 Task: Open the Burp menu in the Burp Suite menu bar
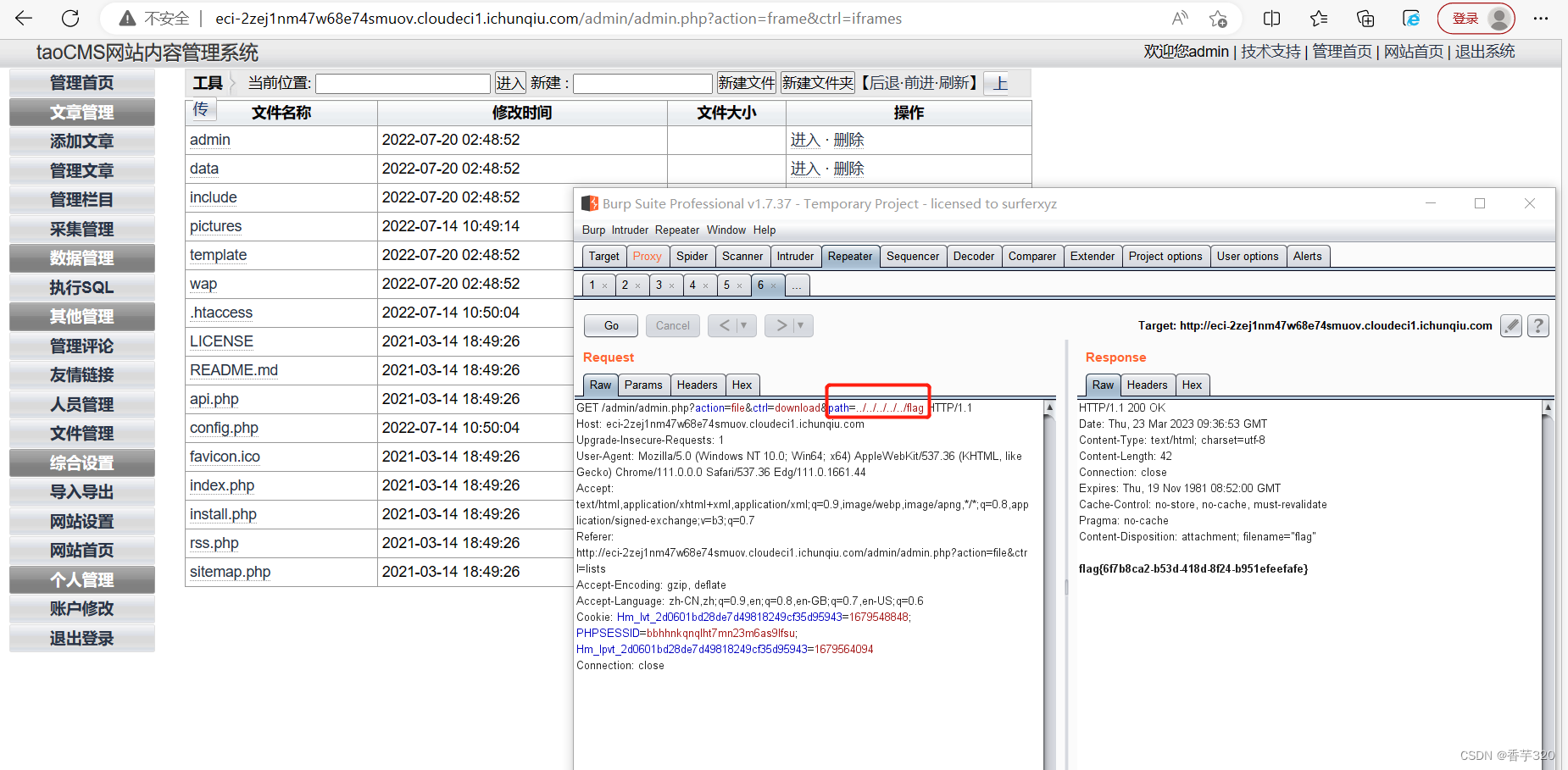pos(593,230)
